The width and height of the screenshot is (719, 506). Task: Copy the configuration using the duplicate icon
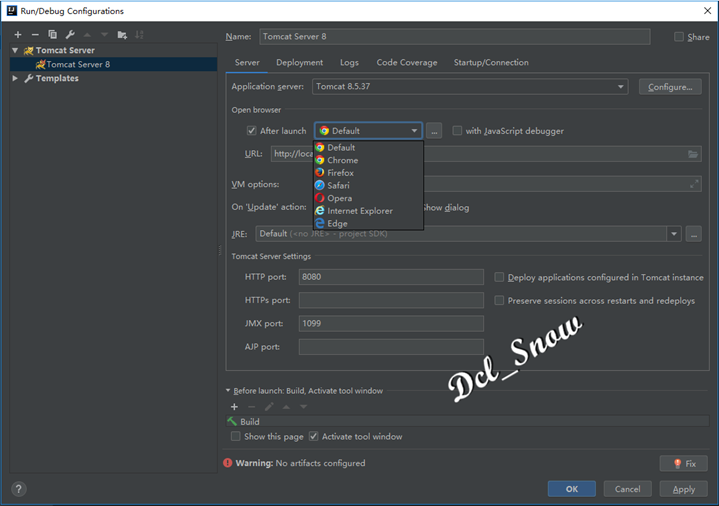[x=52, y=34]
